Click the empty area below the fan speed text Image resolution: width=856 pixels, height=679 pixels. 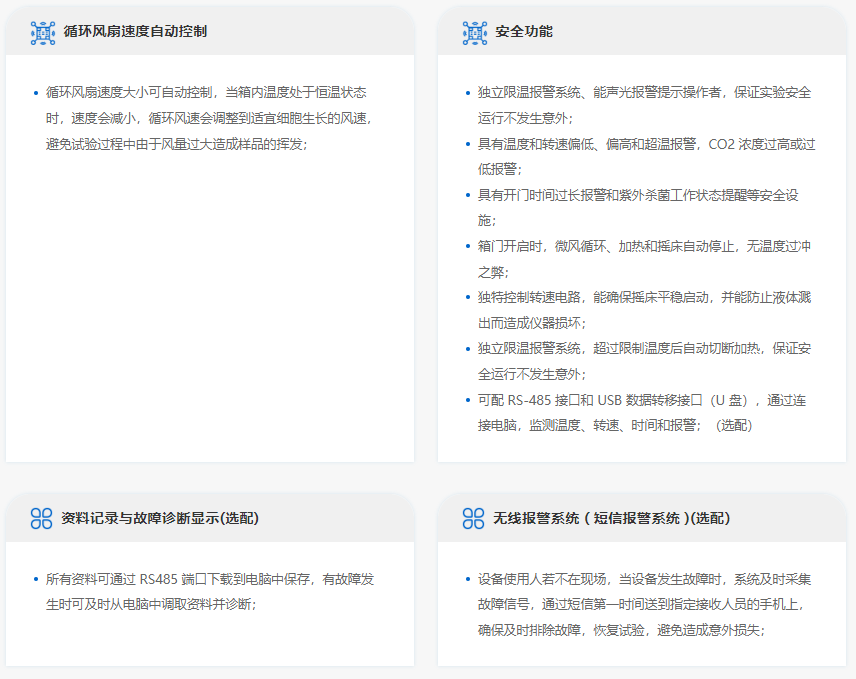point(210,320)
